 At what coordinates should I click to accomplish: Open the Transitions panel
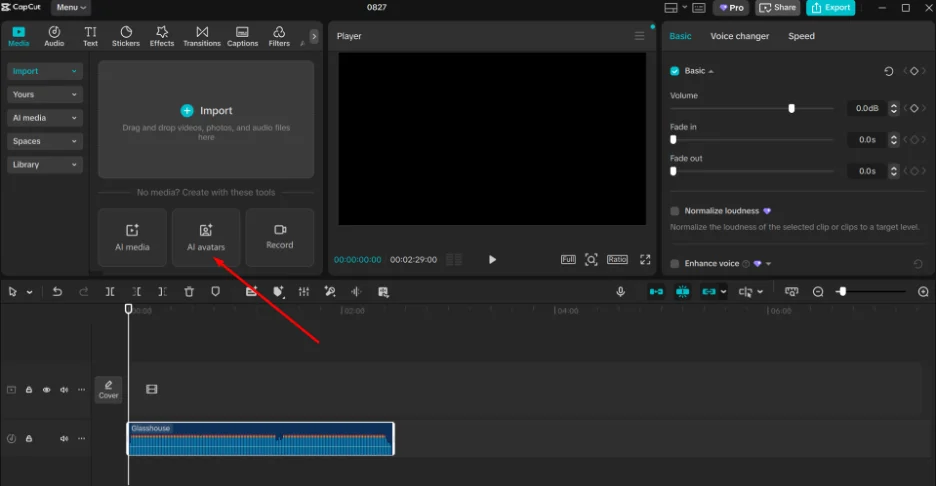pos(202,37)
